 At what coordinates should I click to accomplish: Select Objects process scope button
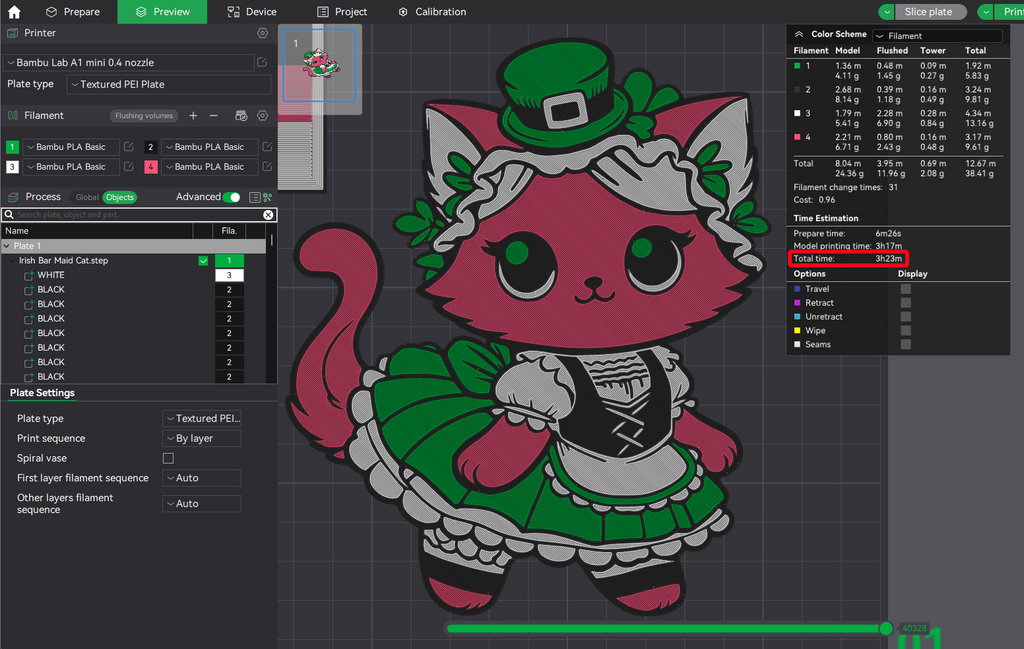tap(120, 197)
